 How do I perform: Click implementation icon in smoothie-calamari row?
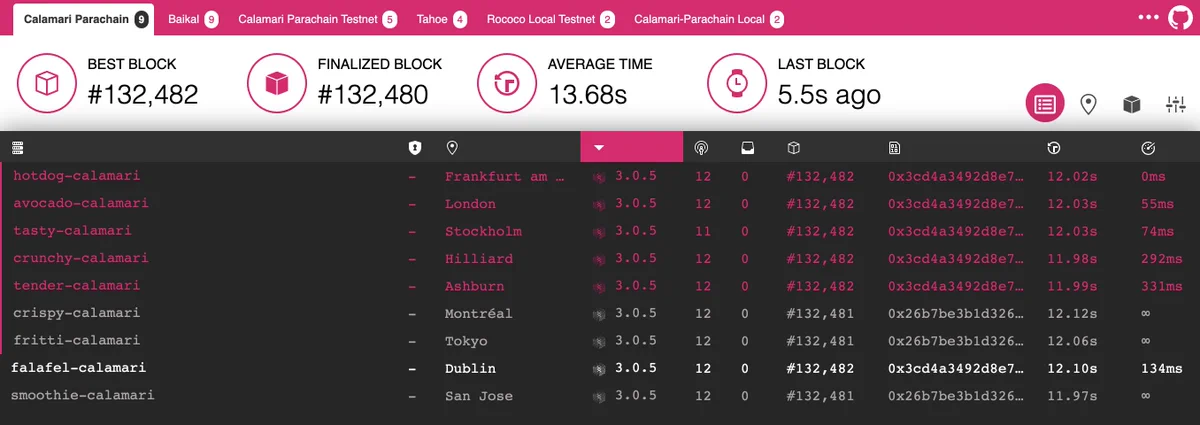pyautogui.click(x=599, y=396)
